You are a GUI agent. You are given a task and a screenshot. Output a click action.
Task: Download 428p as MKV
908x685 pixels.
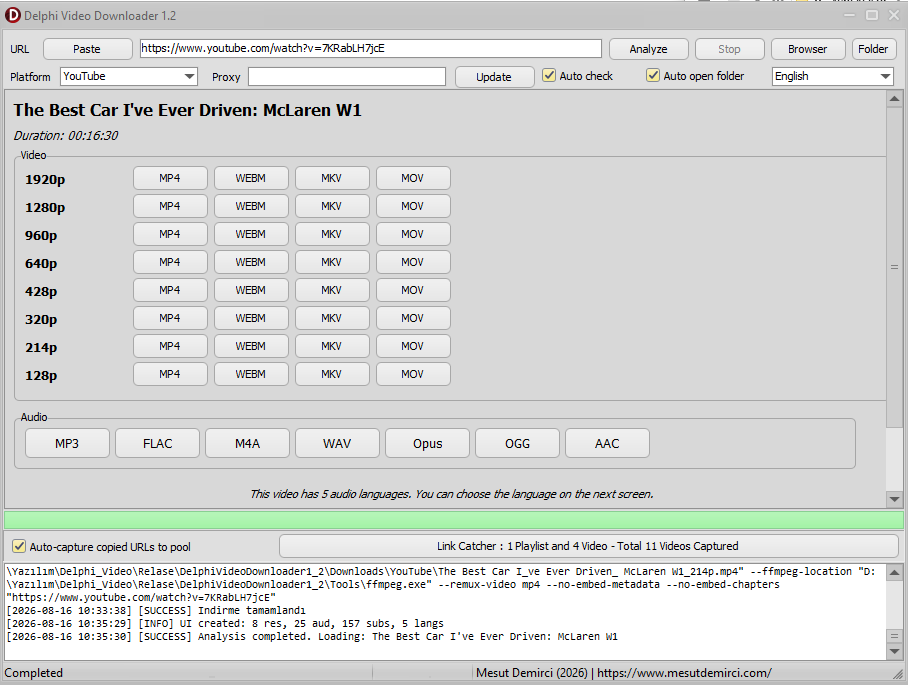pos(332,290)
